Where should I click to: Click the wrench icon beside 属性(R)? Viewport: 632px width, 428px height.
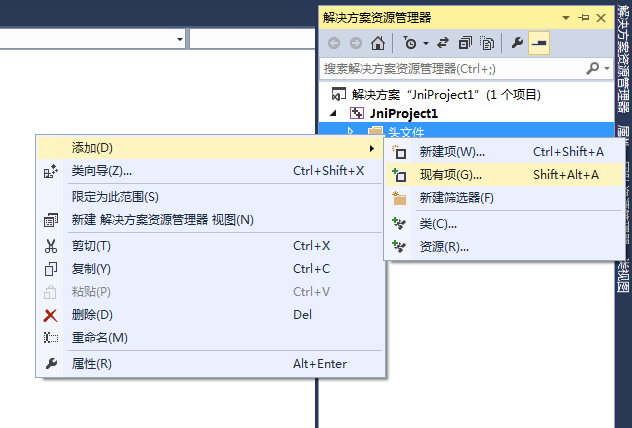tap(51, 364)
